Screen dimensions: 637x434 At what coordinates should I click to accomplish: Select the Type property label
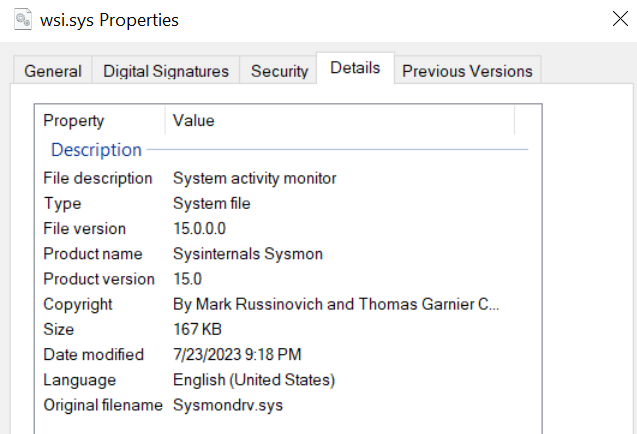point(63,203)
